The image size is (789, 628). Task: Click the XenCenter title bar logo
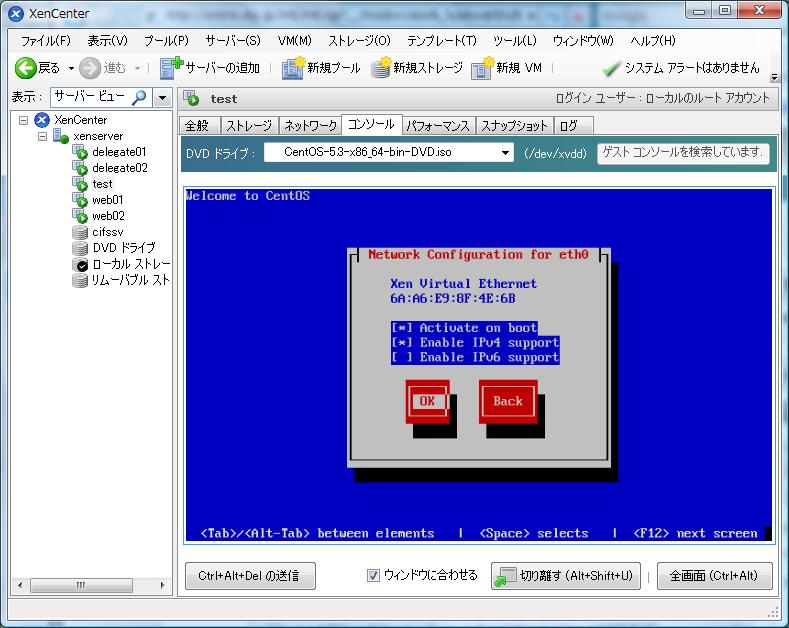click(16, 14)
